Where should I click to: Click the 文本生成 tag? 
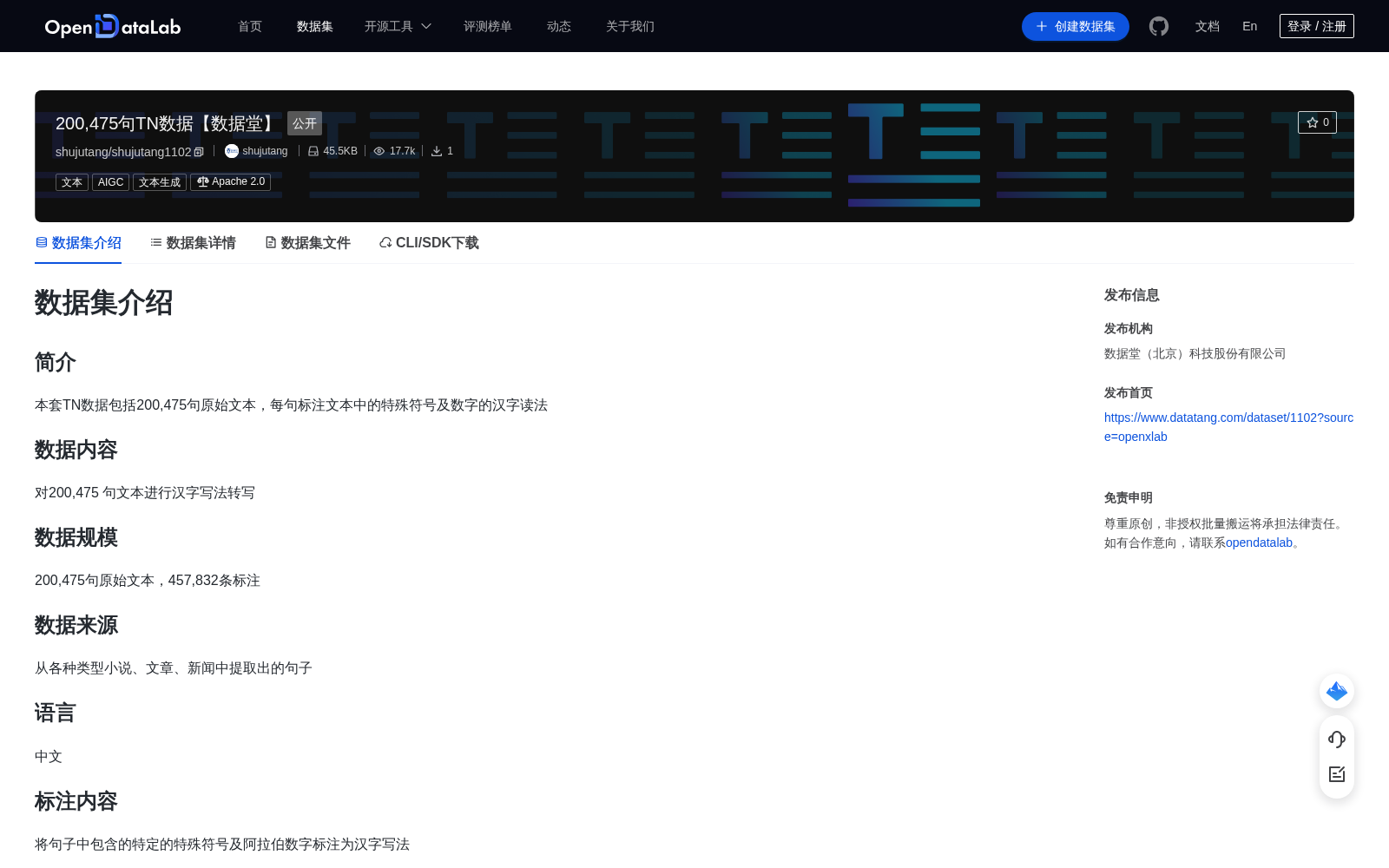[x=160, y=182]
